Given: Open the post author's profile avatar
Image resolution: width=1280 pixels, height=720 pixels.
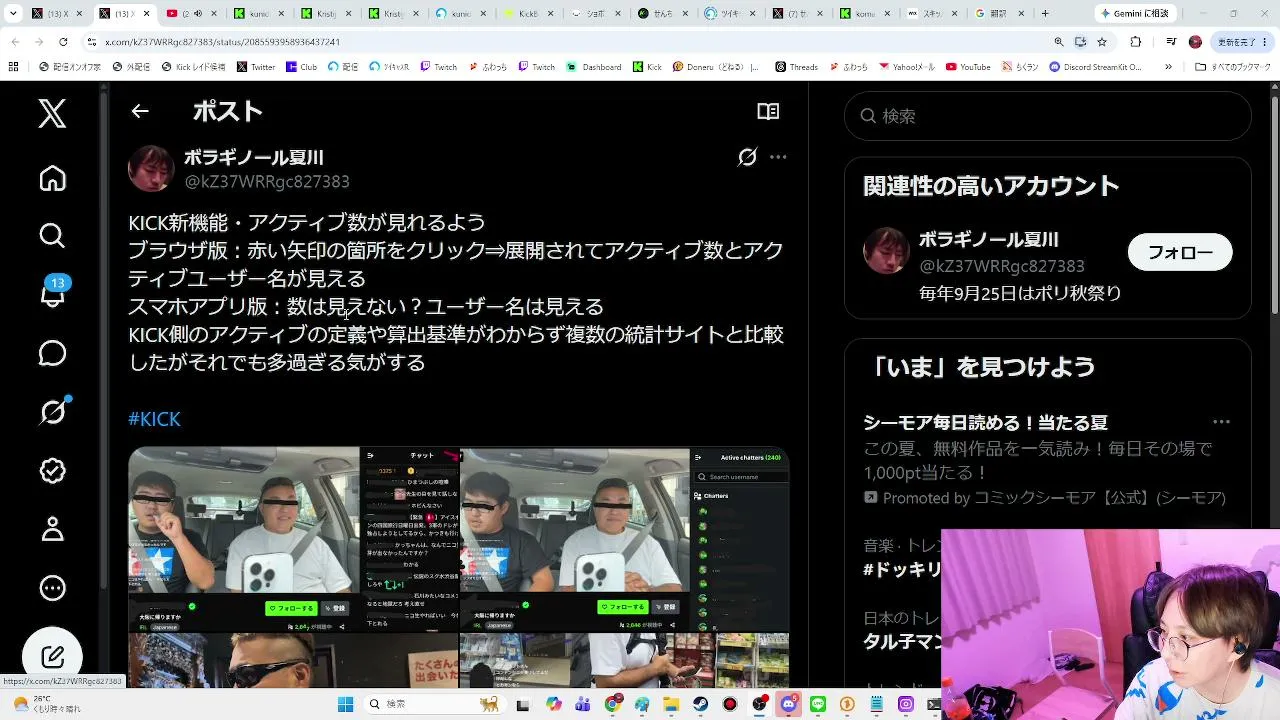Looking at the screenshot, I should coord(151,168).
